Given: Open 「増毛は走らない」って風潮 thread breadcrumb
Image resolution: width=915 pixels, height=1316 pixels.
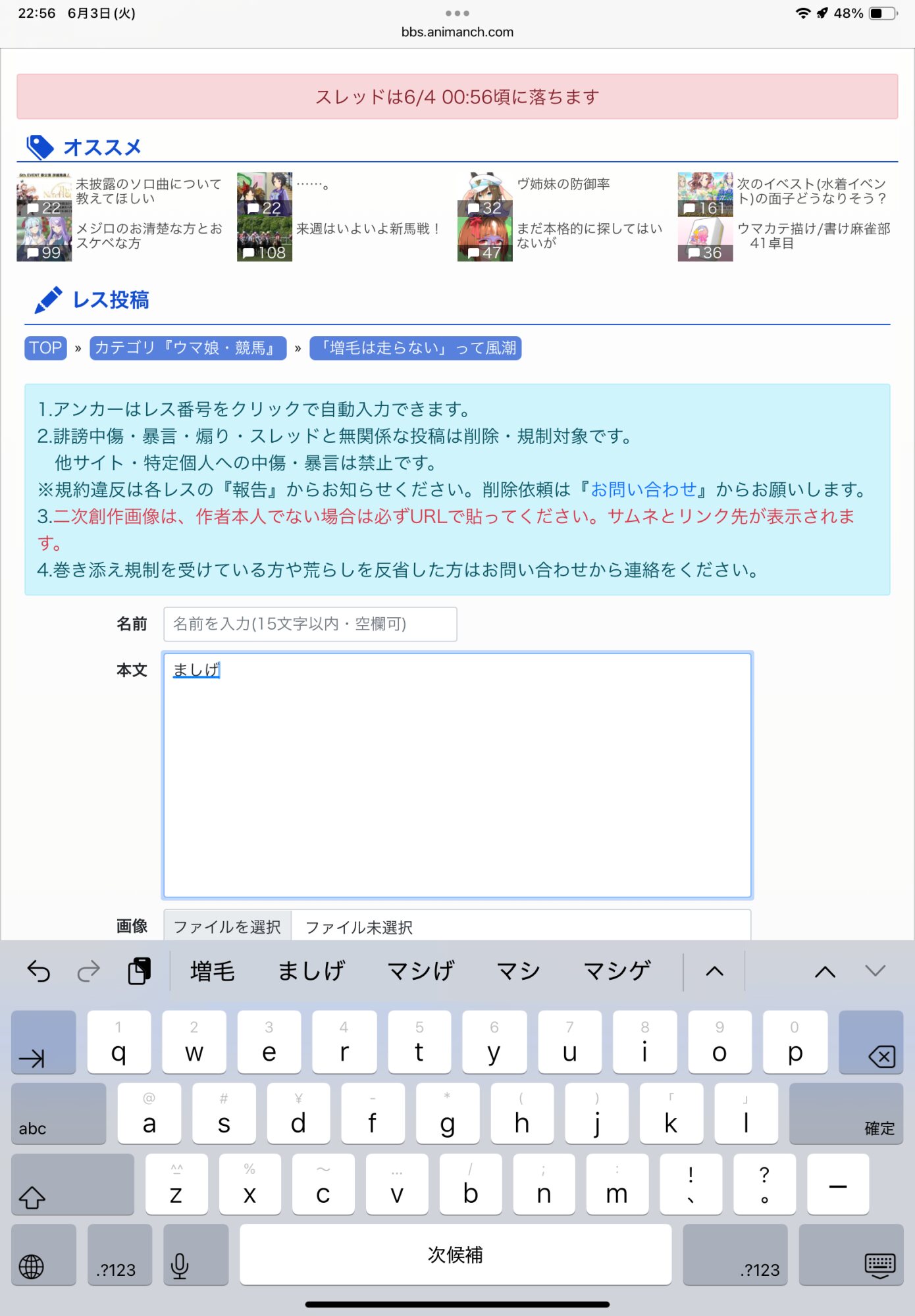Looking at the screenshot, I should [415, 348].
